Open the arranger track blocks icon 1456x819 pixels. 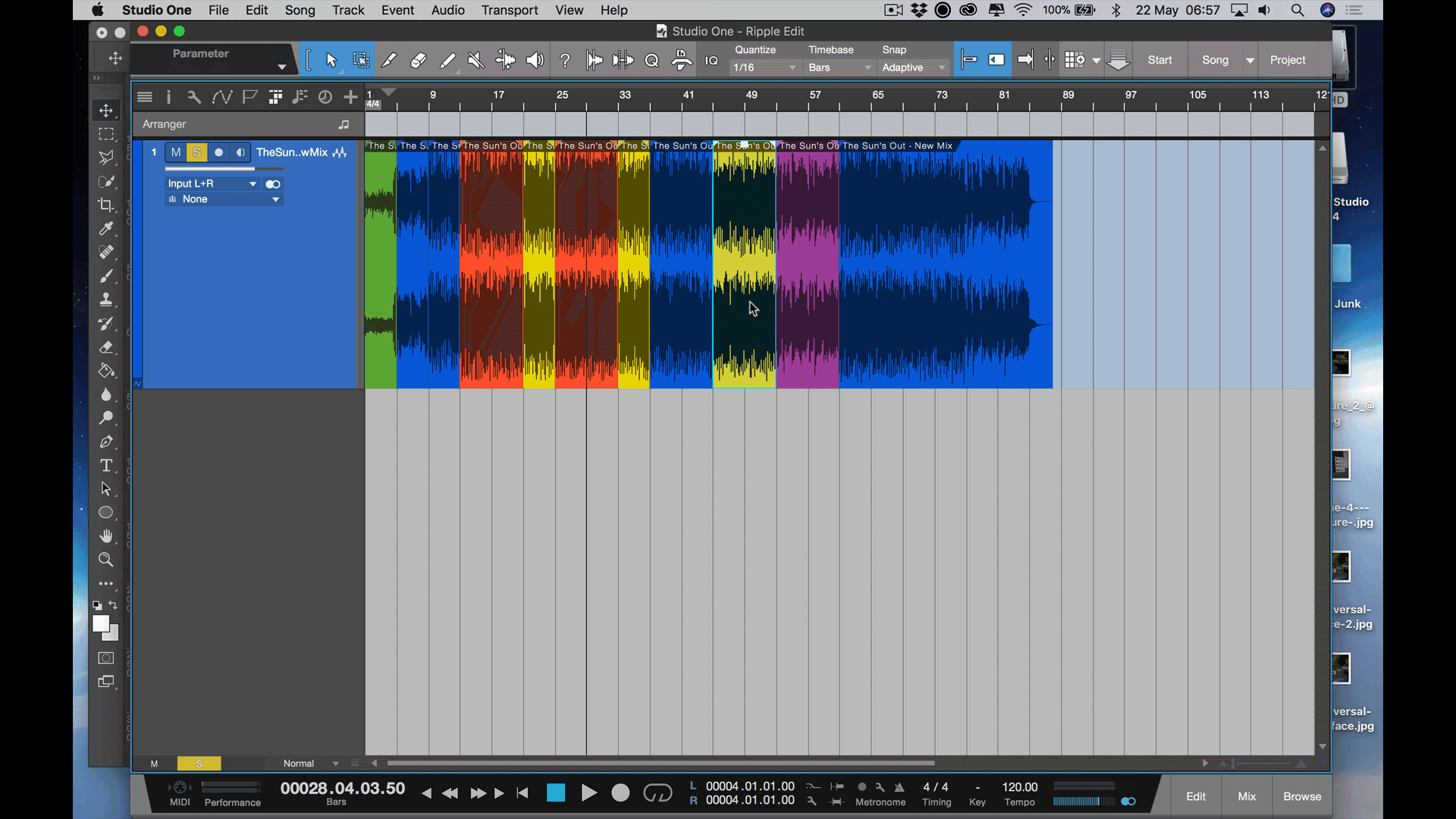coord(275,97)
